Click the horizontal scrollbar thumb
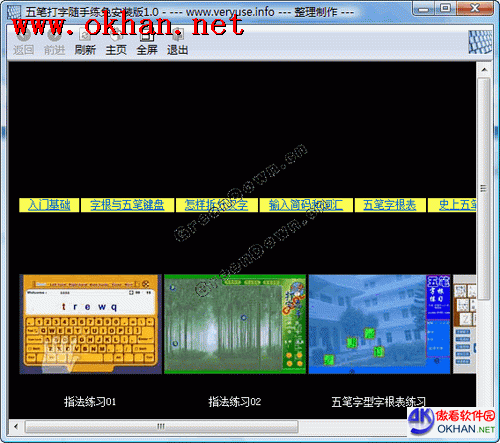 point(161,426)
